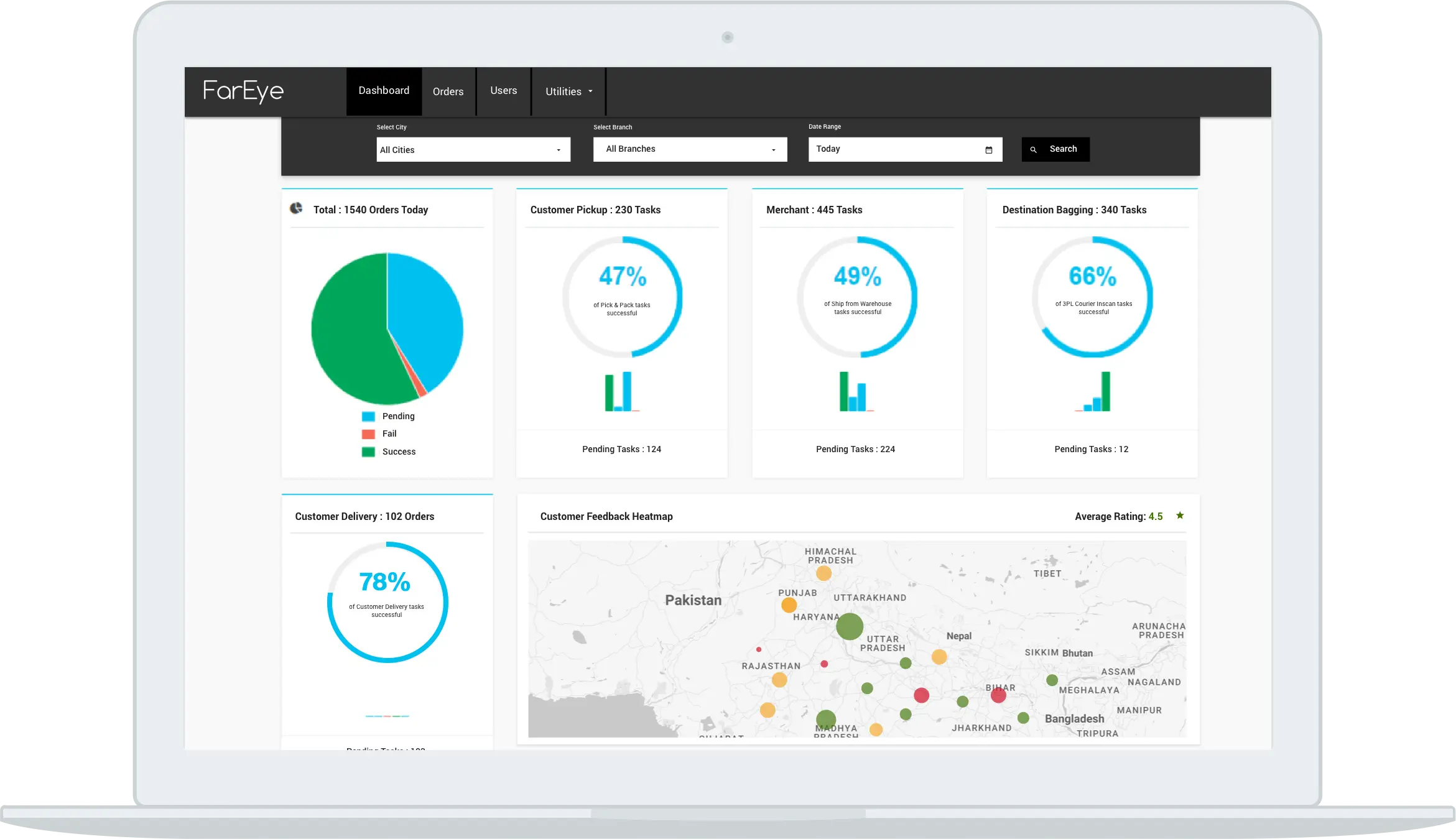
Task: Click the large green bubble near Haryana
Action: [x=849, y=628]
